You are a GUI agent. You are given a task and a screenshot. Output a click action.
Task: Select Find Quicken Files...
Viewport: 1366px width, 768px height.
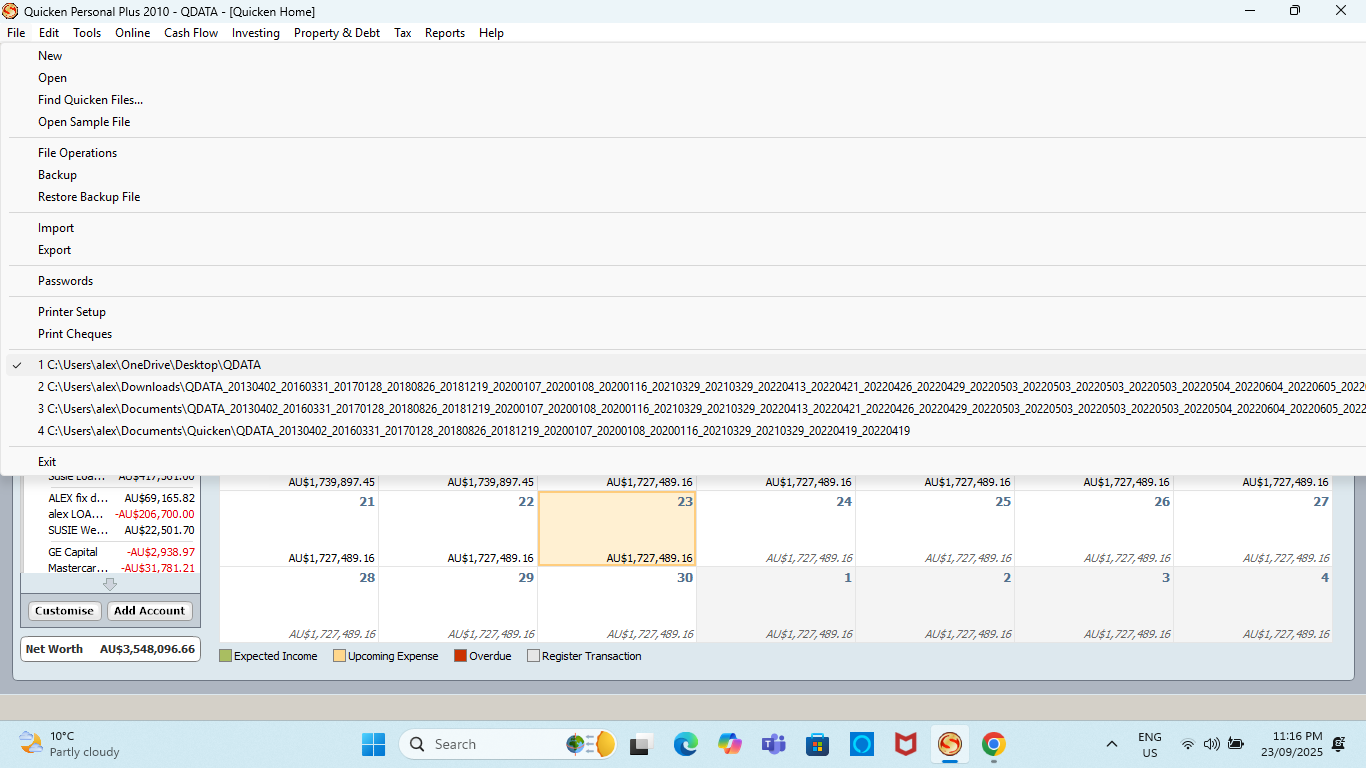(x=90, y=100)
